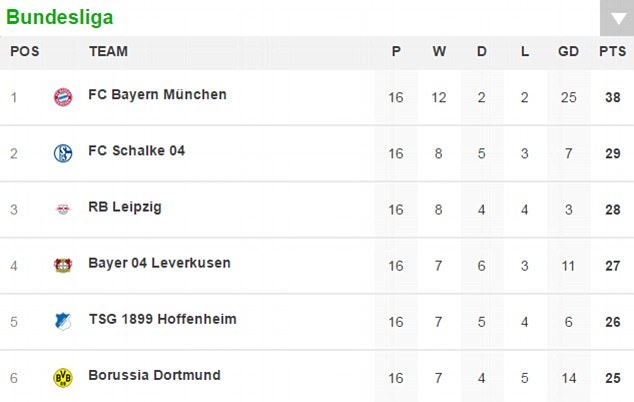Click the FC Schalke 04 club logo
The width and height of the screenshot is (634, 402).
[63, 153]
